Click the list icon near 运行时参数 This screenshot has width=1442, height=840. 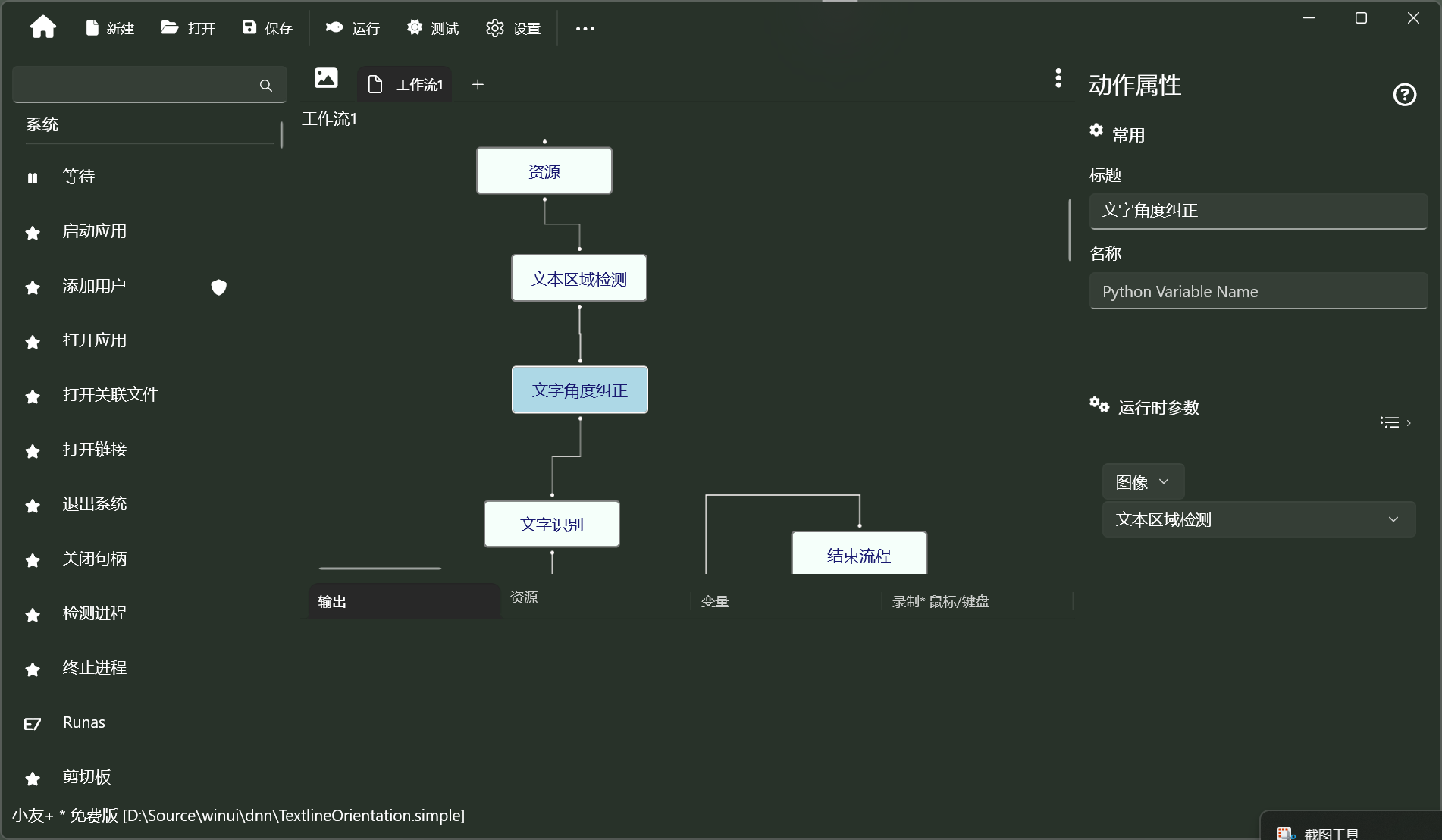(x=1389, y=422)
